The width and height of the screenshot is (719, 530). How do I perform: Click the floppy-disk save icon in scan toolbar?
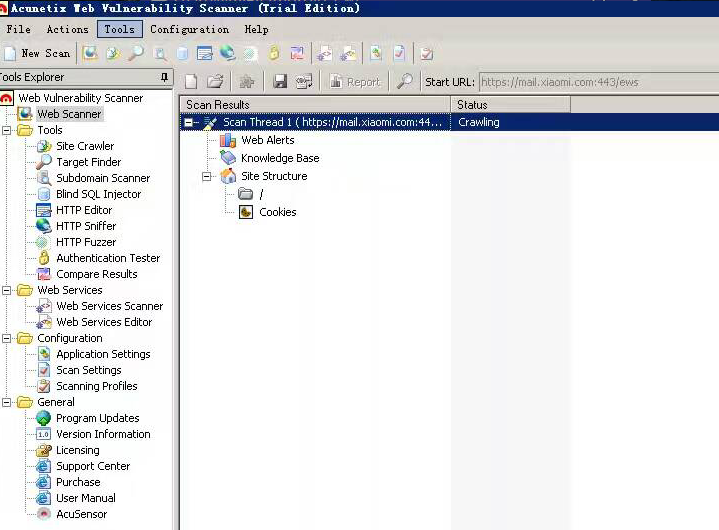tap(280, 82)
